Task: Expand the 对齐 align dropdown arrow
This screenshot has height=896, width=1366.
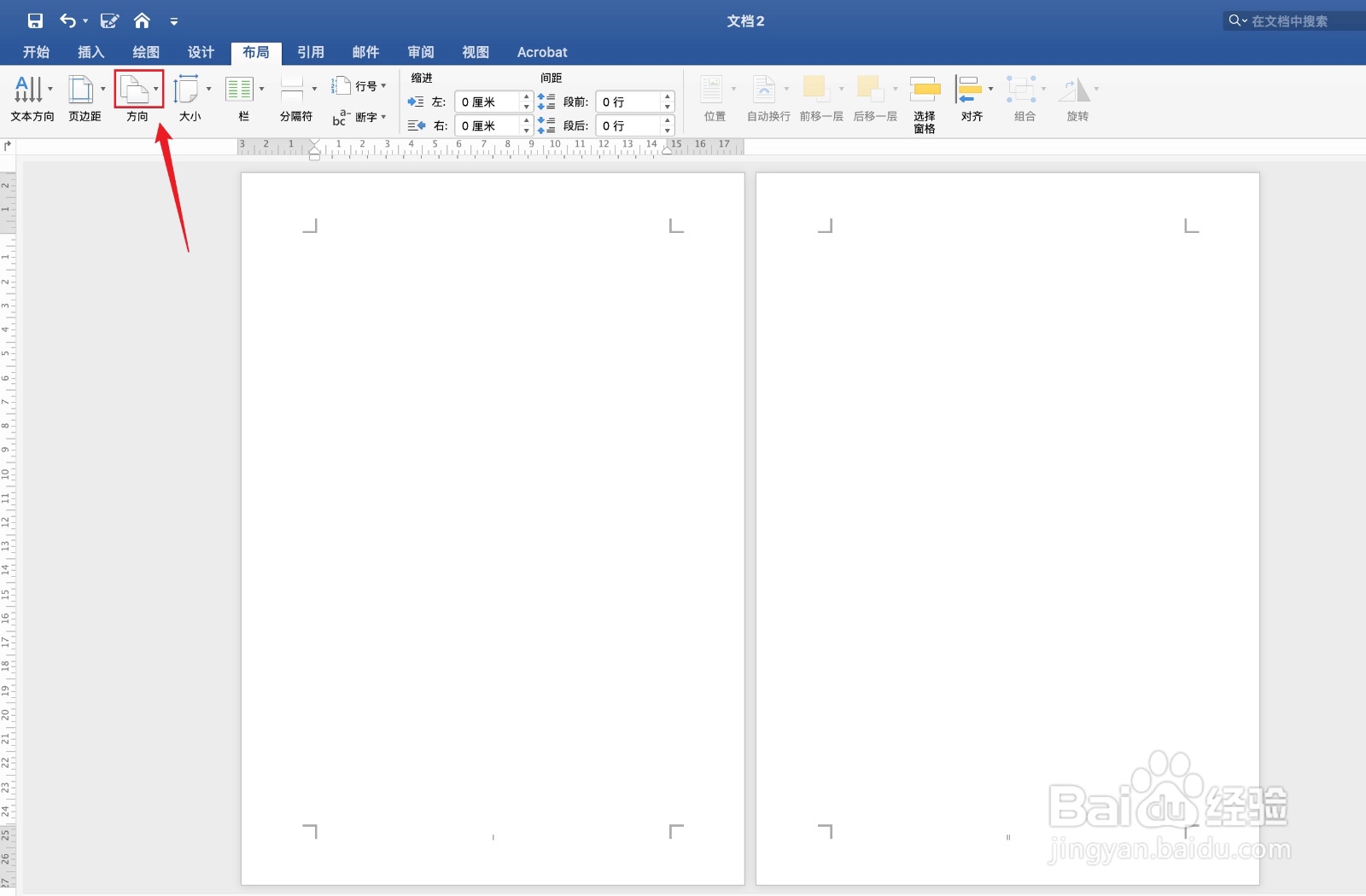Action: (x=991, y=89)
